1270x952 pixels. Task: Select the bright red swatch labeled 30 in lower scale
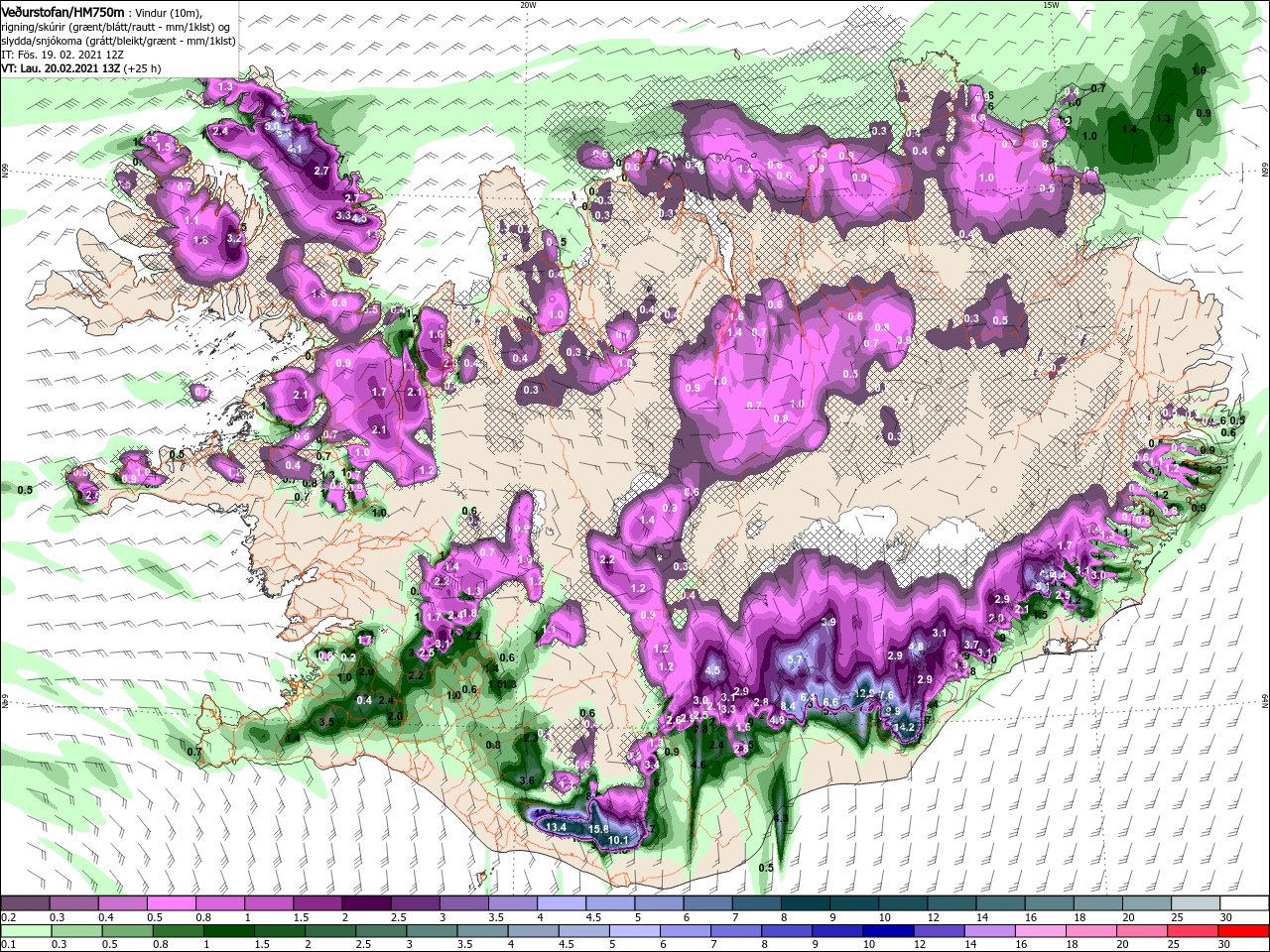[1242, 931]
